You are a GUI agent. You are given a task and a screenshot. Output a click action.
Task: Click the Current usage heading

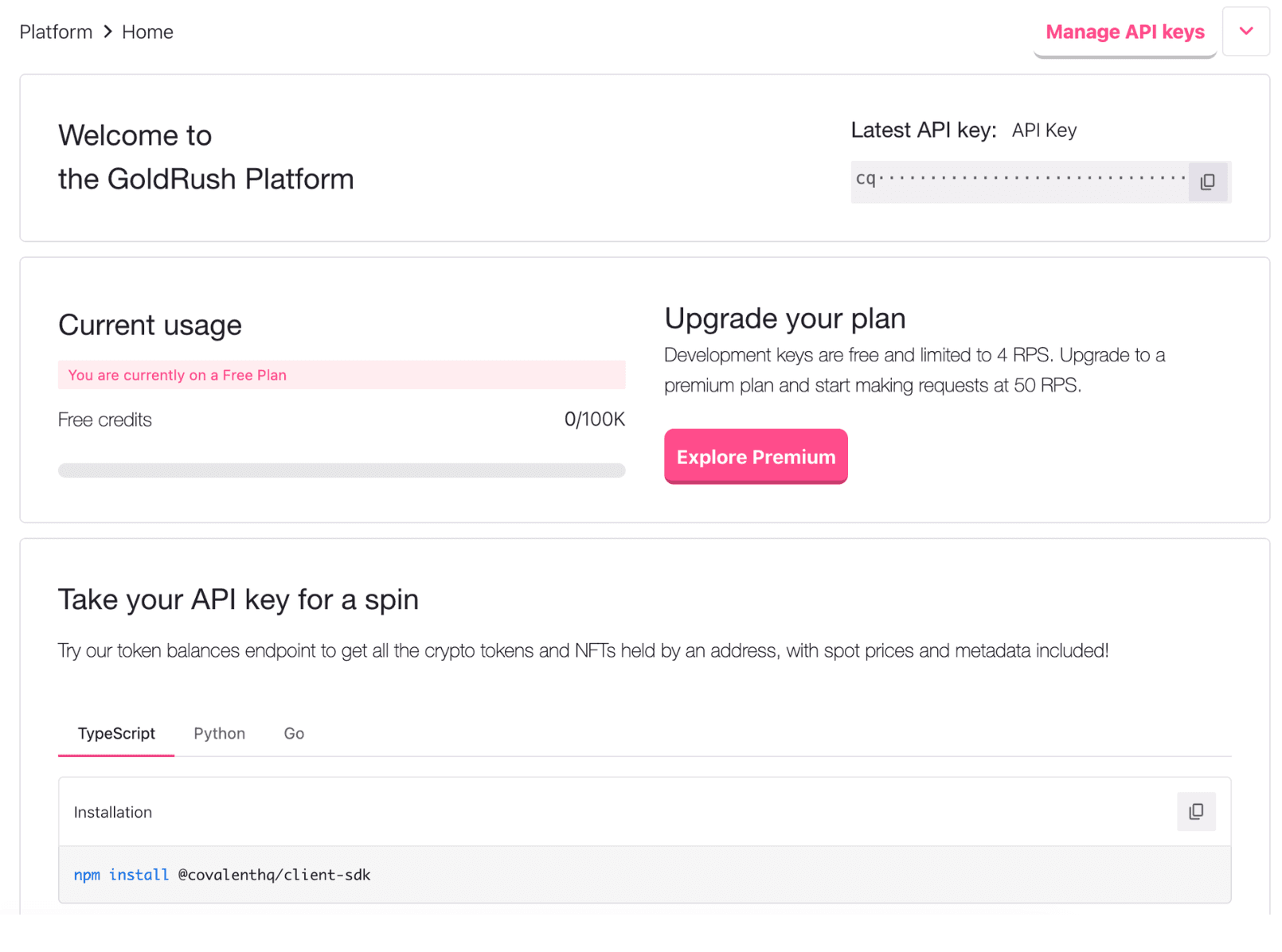(150, 326)
